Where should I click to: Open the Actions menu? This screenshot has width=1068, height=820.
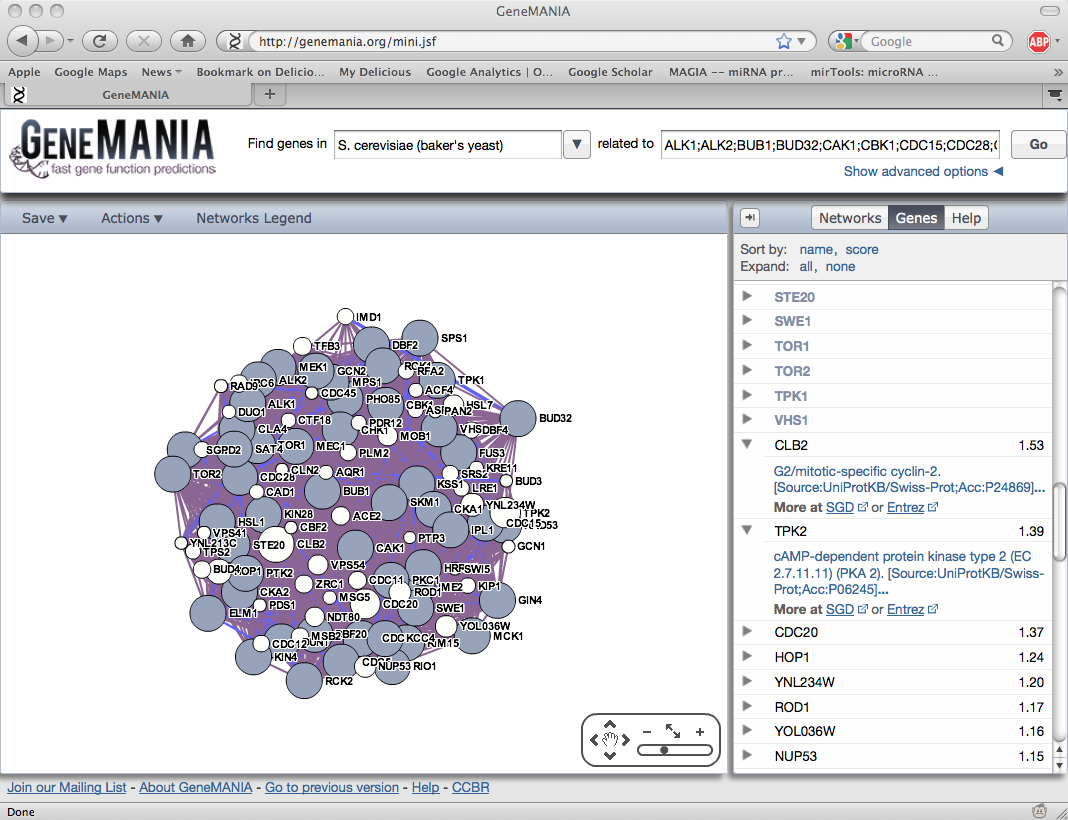[131, 218]
